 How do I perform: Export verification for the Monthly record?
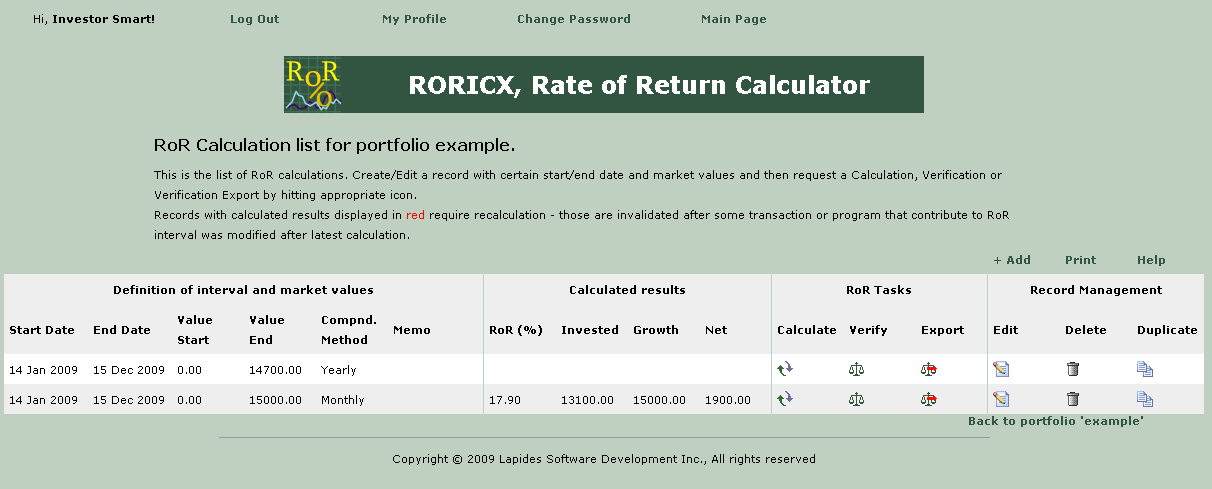(928, 399)
